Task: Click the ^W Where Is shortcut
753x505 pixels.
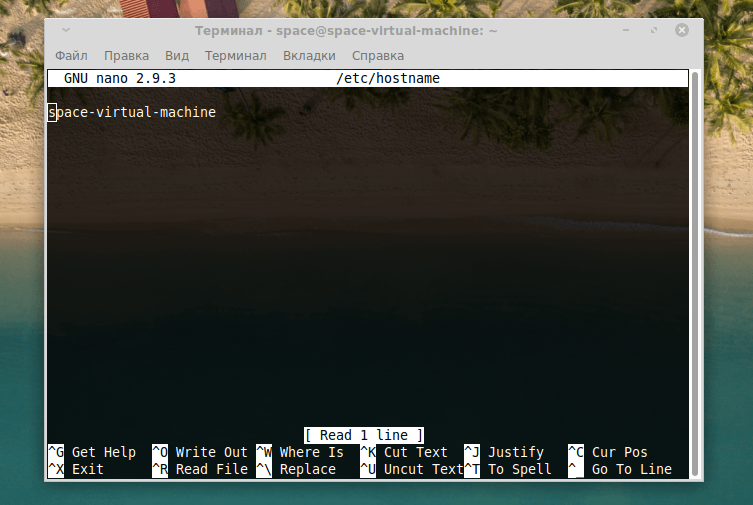Action: [300, 452]
